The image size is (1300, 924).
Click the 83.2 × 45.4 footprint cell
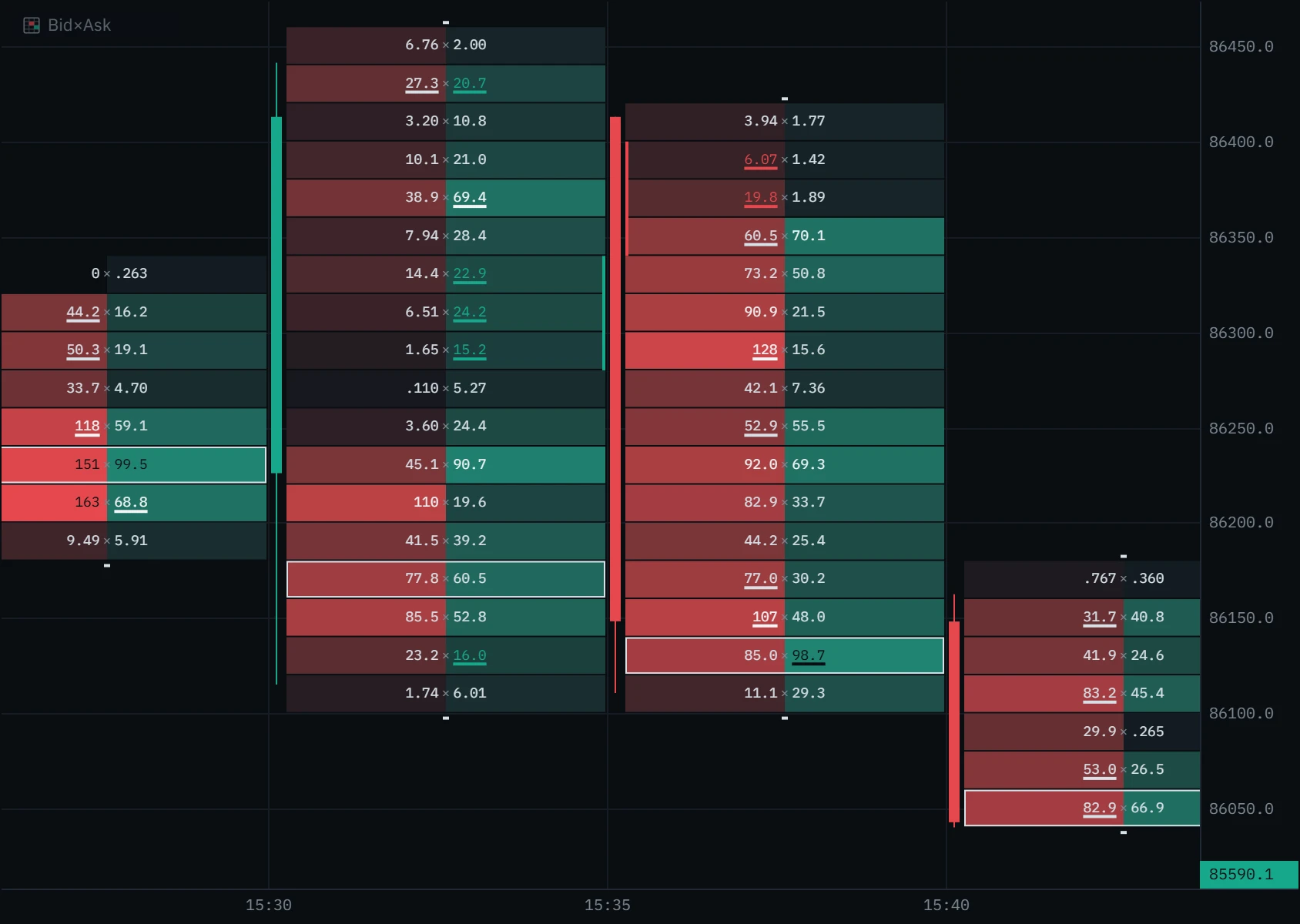click(x=1082, y=694)
